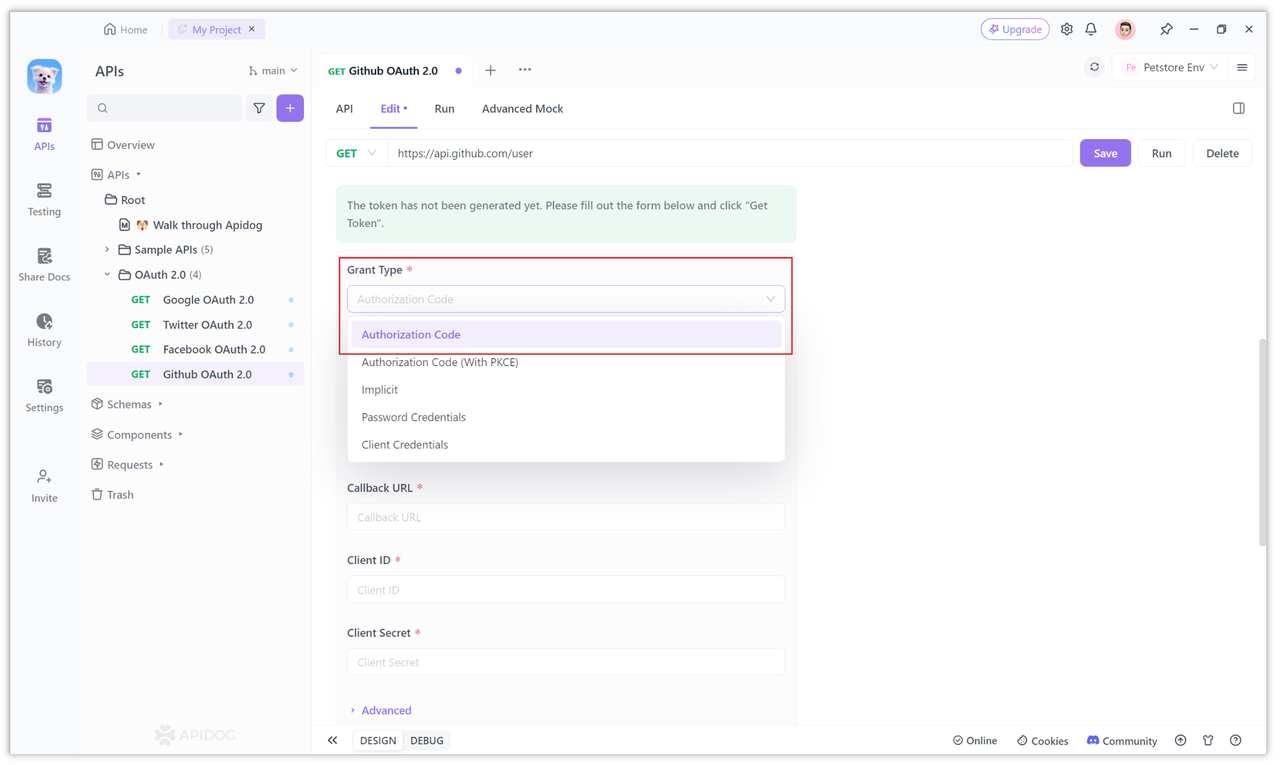1280x765 pixels.
Task: Toggle the right side panel layout icon
Action: tap(1238, 108)
